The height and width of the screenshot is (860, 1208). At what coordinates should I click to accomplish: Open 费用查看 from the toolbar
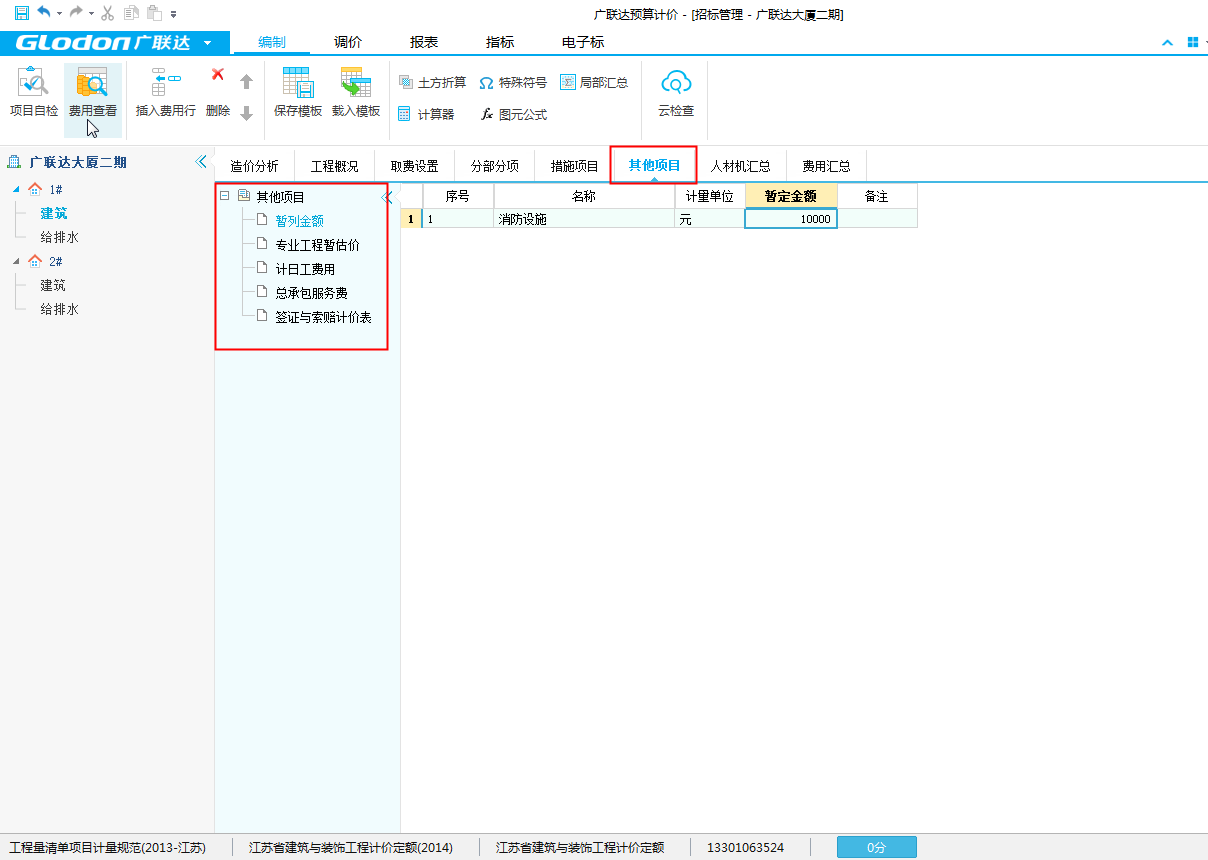(x=92, y=83)
